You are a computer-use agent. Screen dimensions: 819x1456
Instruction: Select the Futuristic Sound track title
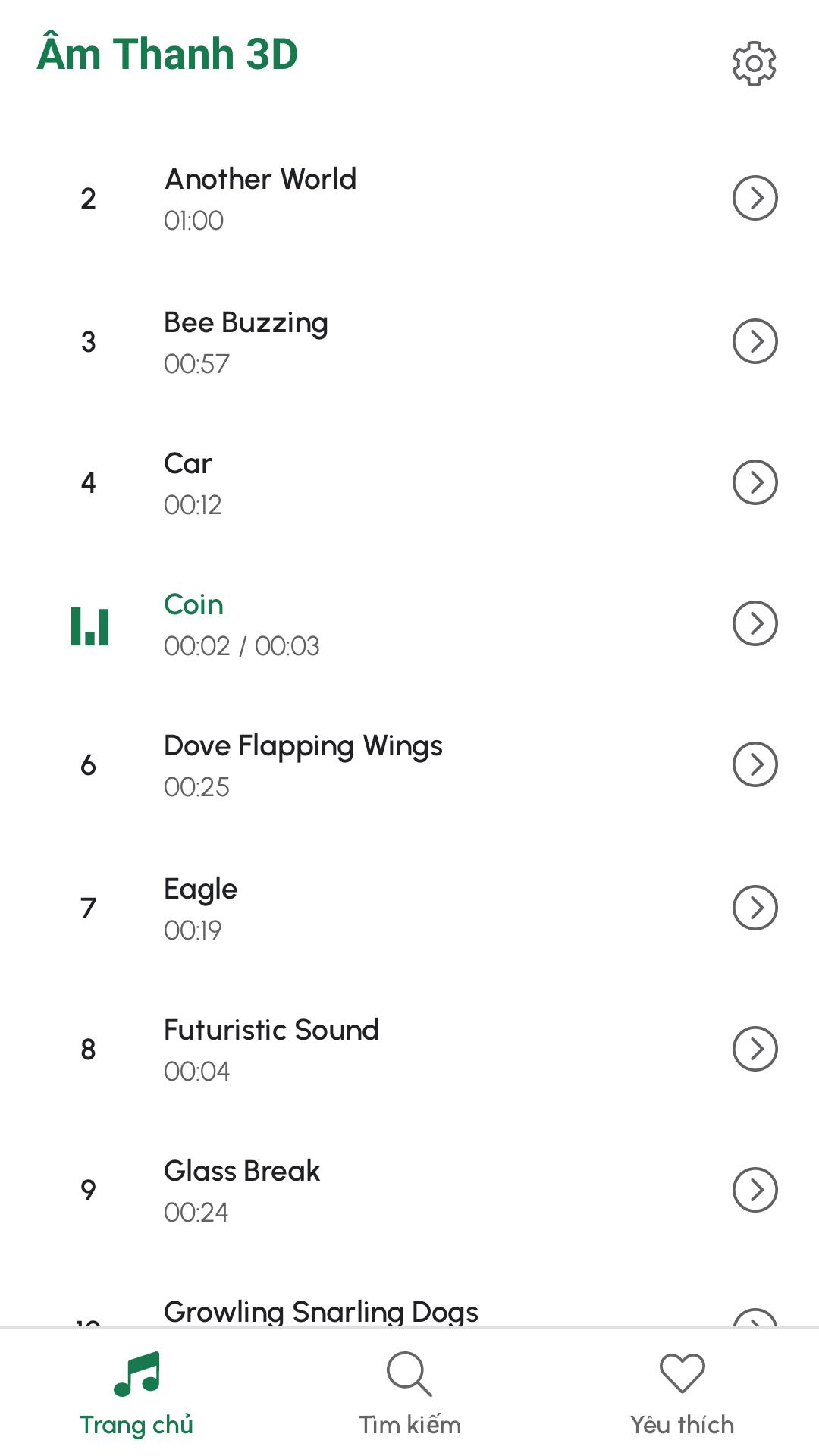(x=271, y=1030)
